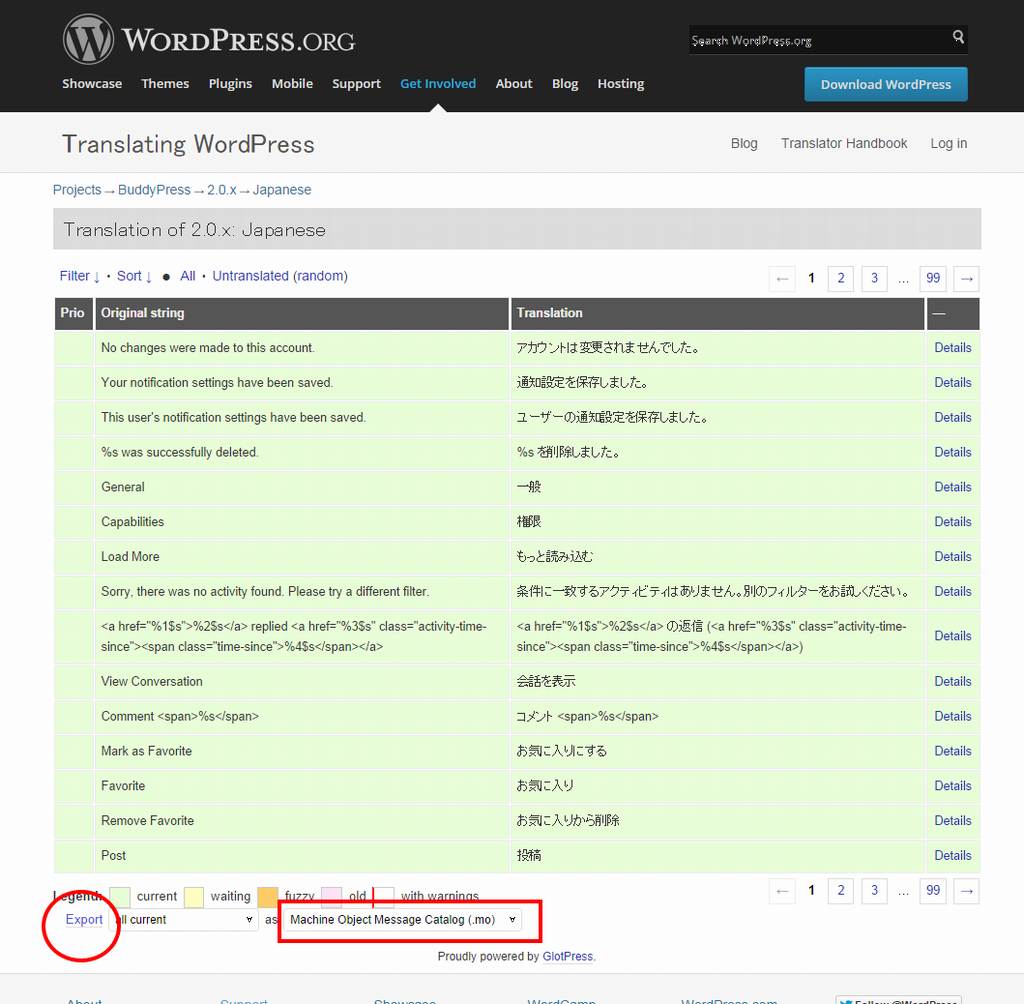
Task: Click the 'Capabilities' original string cell
Action: pos(302,522)
